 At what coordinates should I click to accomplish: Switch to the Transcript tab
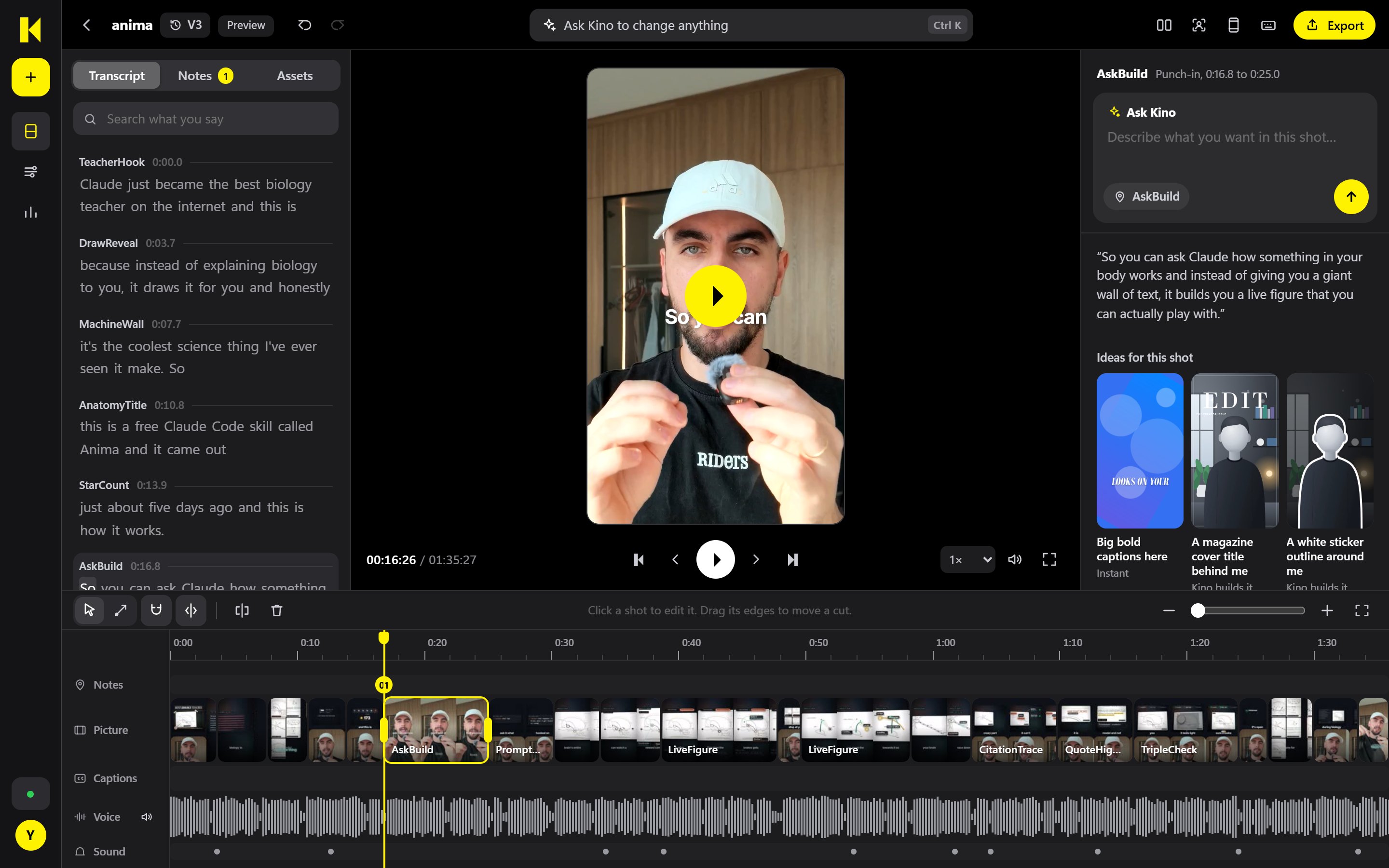[x=117, y=76]
